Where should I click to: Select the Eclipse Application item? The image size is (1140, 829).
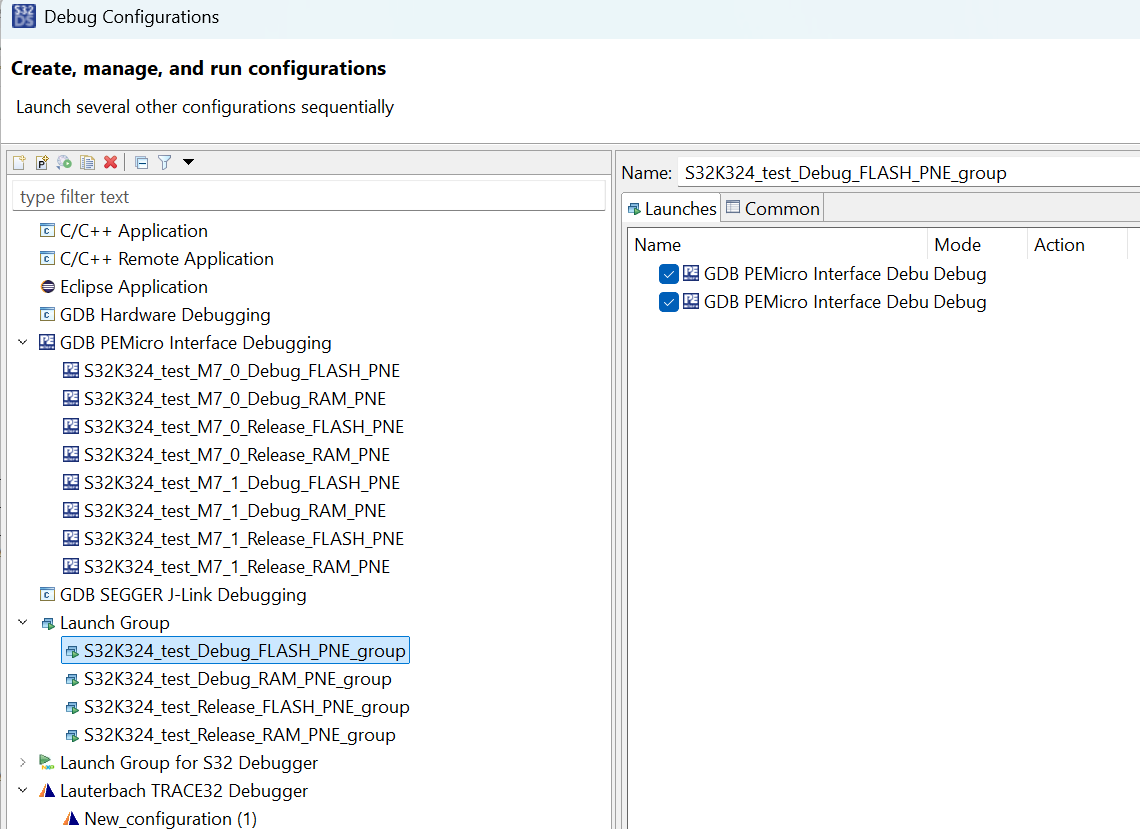pos(134,287)
